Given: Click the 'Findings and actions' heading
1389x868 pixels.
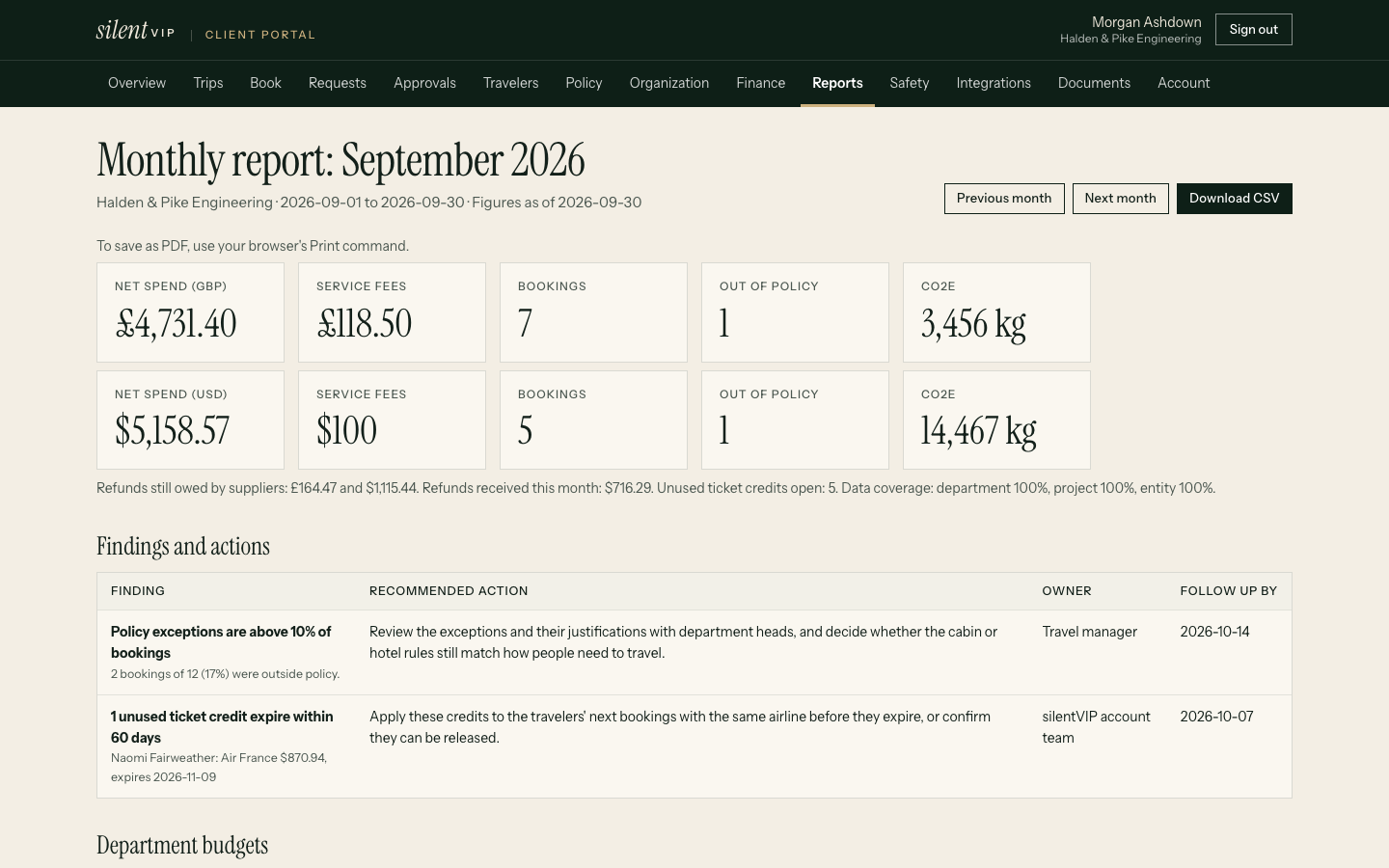Looking at the screenshot, I should 183,547.
